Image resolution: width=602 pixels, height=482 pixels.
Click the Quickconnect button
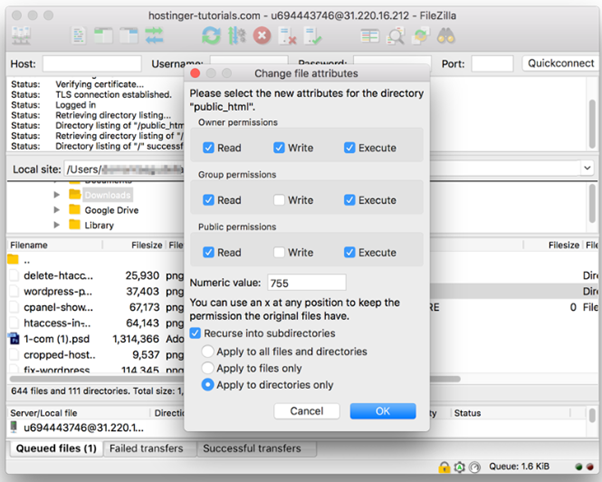tap(559, 64)
